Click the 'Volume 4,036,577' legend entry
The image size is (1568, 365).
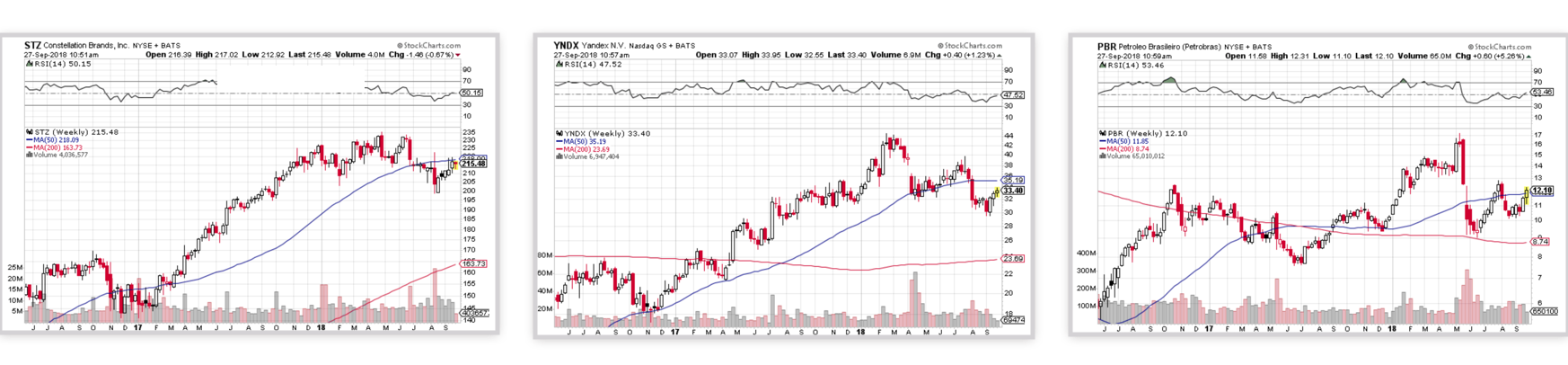57,155
